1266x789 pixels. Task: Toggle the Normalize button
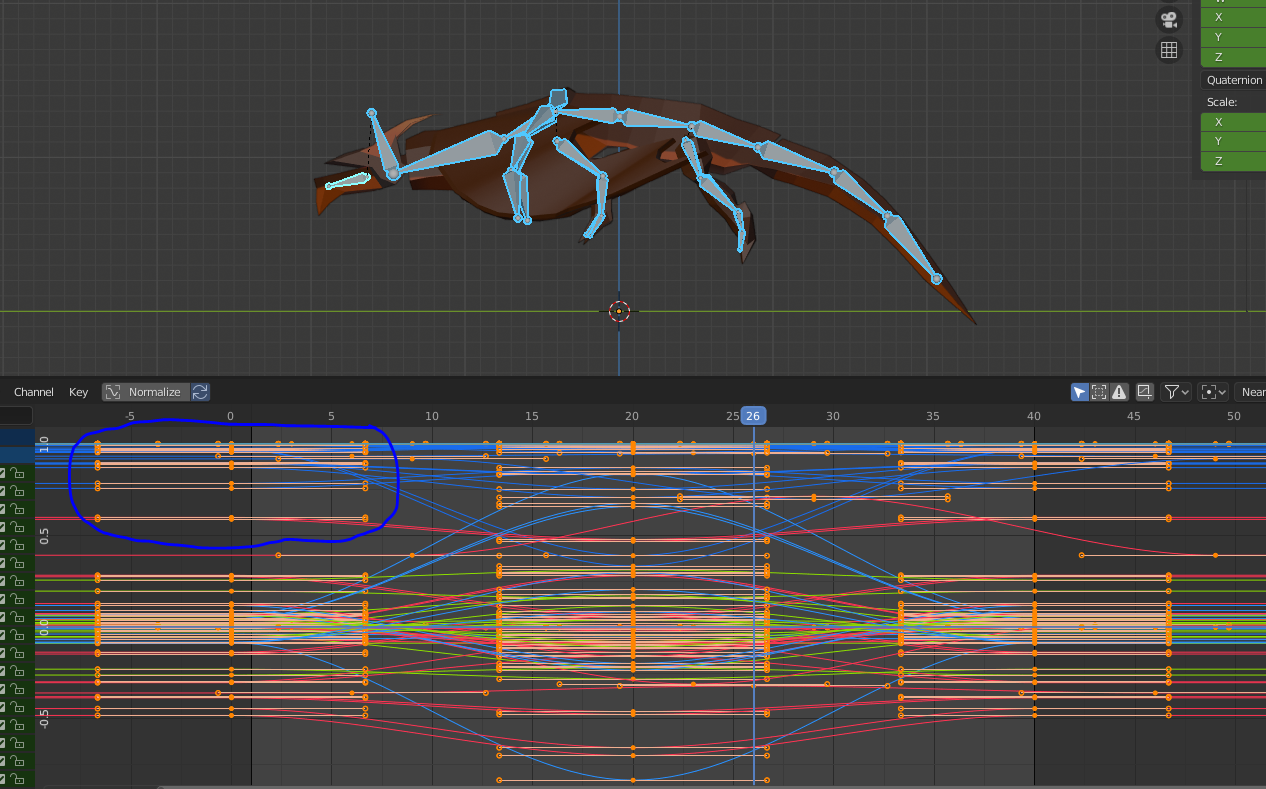pos(145,392)
